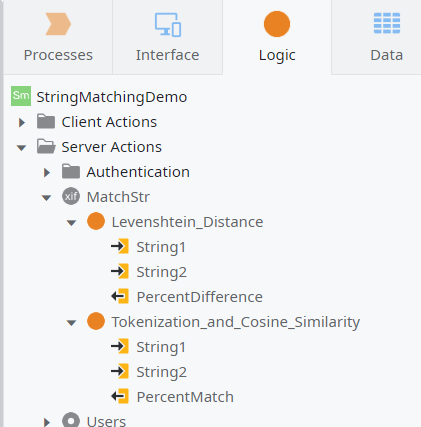Select String2 text under Tokenization_and_Cosine_Similarity
The width and height of the screenshot is (421, 427).
[x=162, y=372]
